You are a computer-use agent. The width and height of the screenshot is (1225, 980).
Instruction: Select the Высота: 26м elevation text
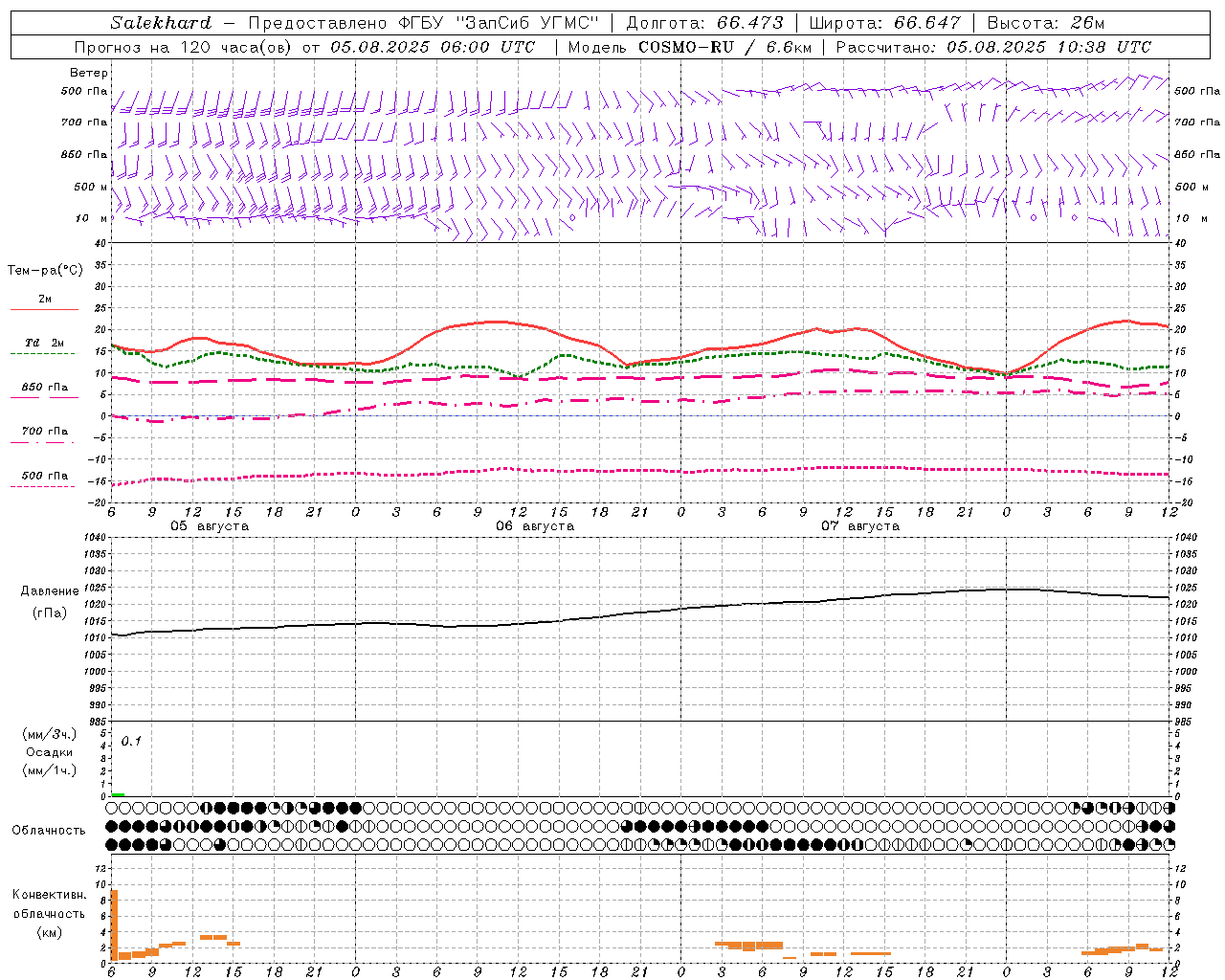coord(1045,23)
